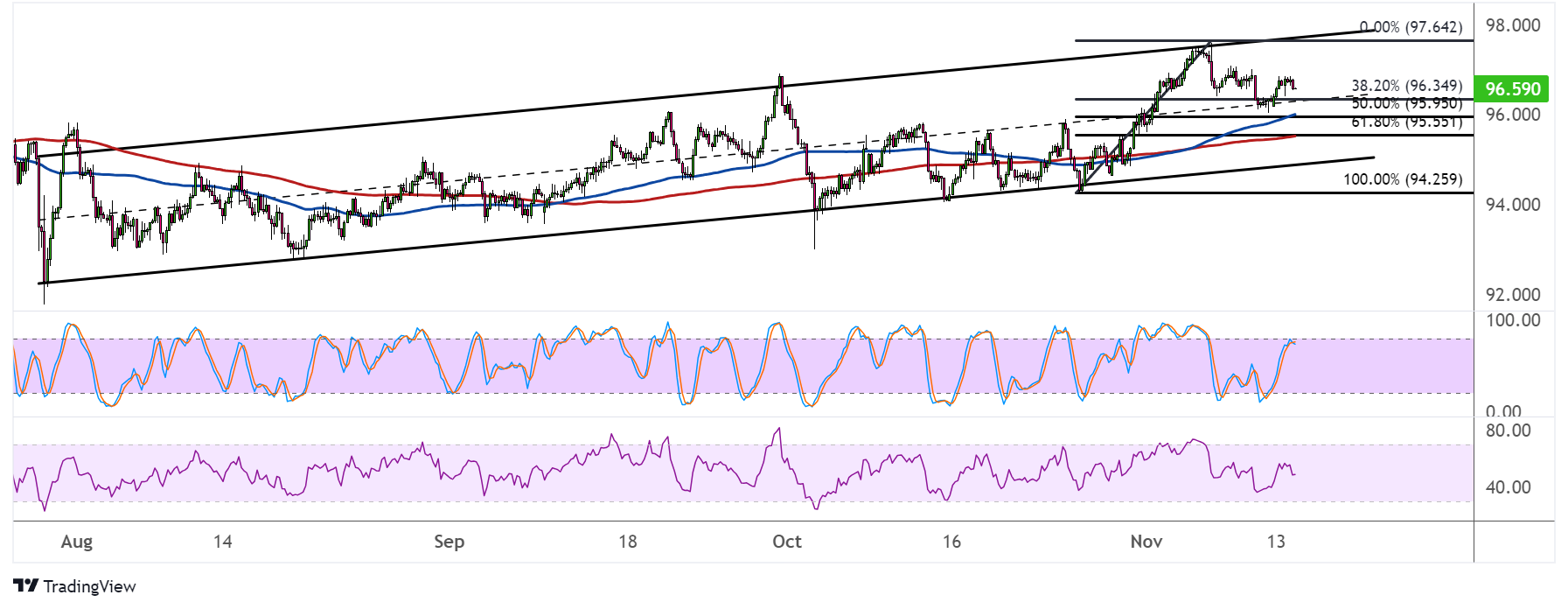Click the 100.00 stochastic scale value
Viewport: 1568px width, 609px height.
click(x=1513, y=320)
